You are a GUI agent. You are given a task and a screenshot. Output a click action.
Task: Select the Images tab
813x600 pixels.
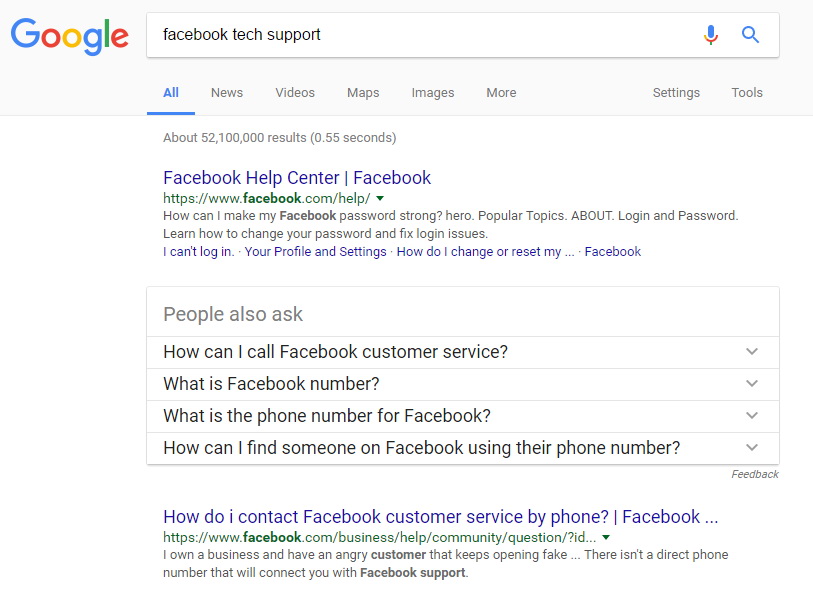[432, 93]
